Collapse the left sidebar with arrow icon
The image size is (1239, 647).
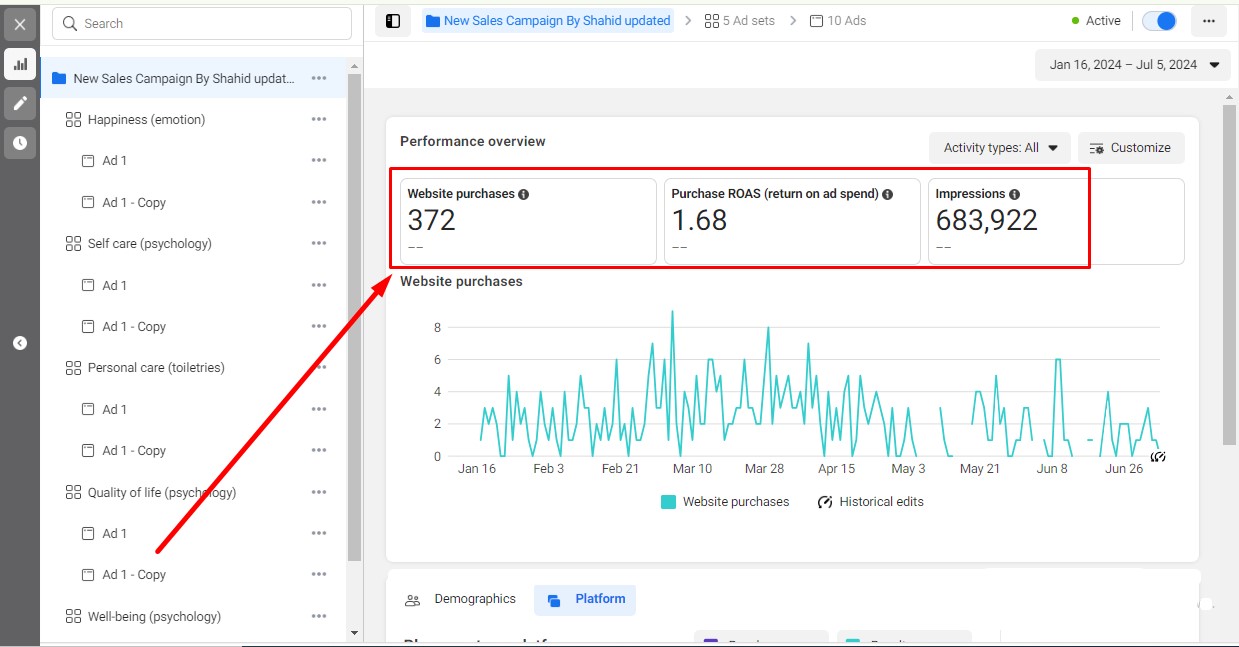pos(20,343)
